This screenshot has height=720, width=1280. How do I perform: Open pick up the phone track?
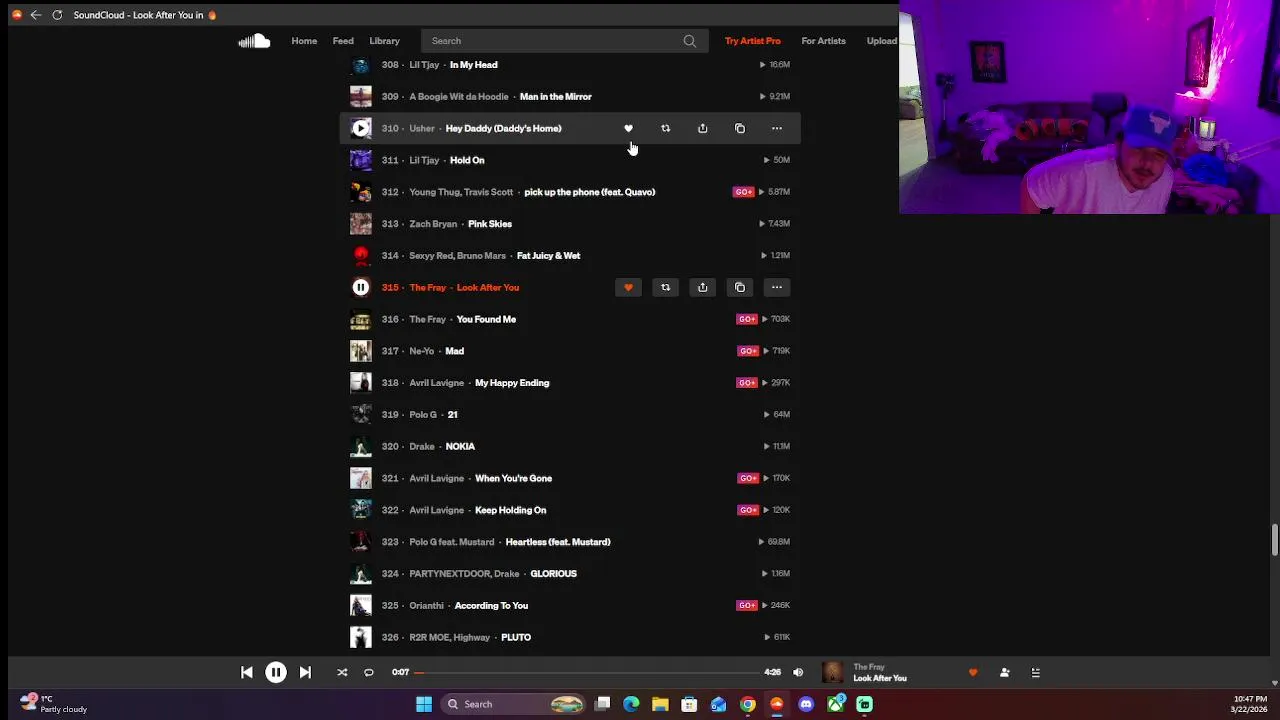pos(589,192)
